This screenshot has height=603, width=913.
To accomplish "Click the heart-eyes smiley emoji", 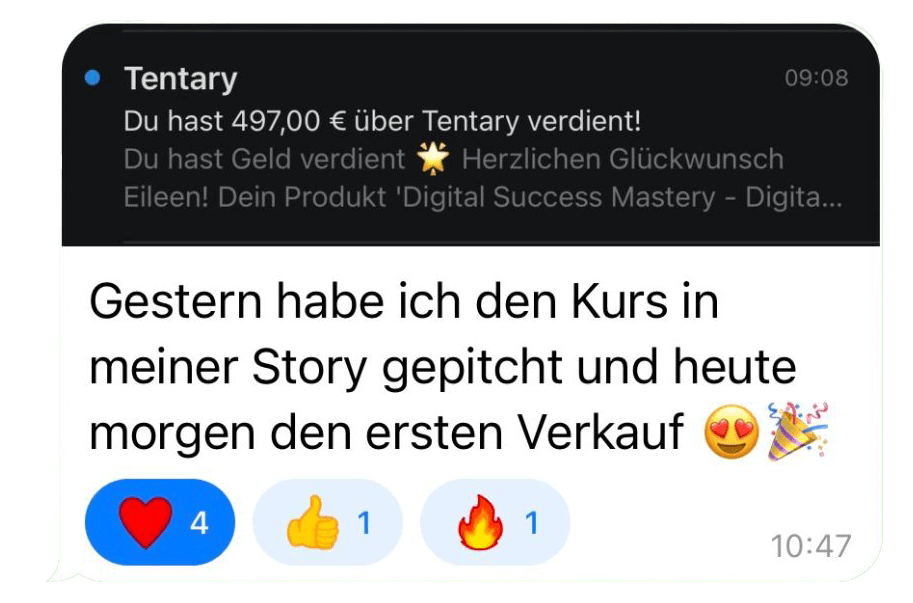I will [731, 431].
